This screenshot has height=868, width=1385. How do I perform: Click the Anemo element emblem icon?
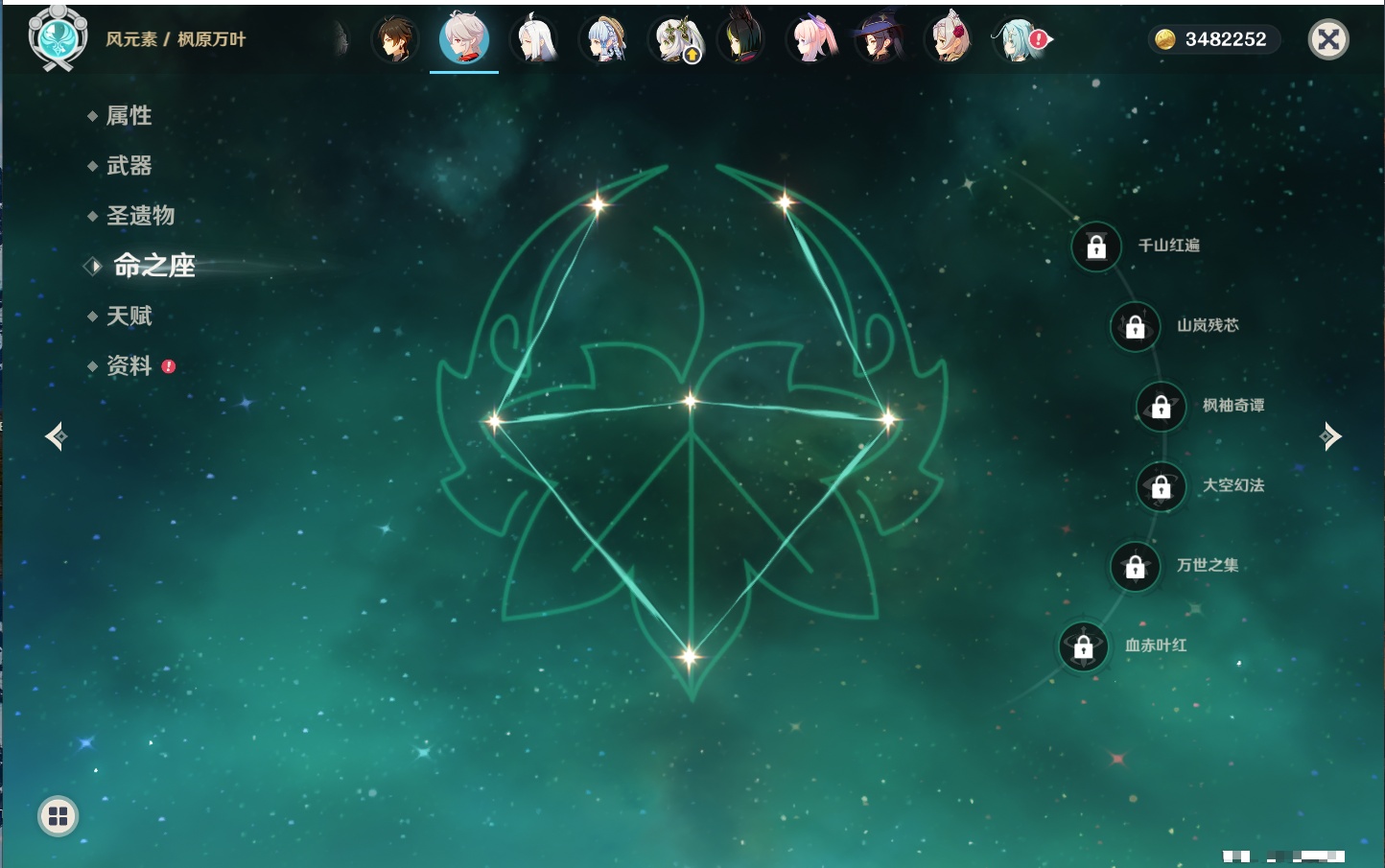pyautogui.click(x=59, y=38)
